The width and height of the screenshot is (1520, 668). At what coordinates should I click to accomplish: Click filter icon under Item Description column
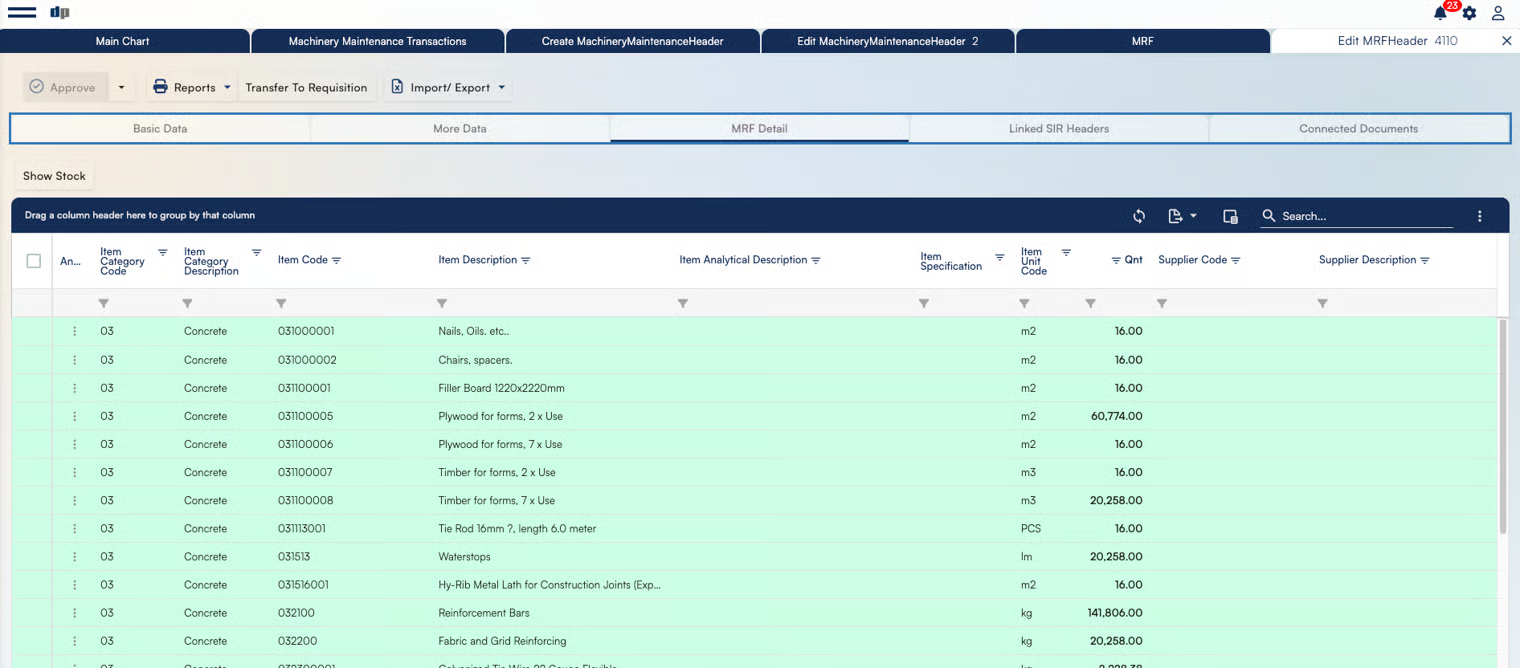(x=442, y=303)
